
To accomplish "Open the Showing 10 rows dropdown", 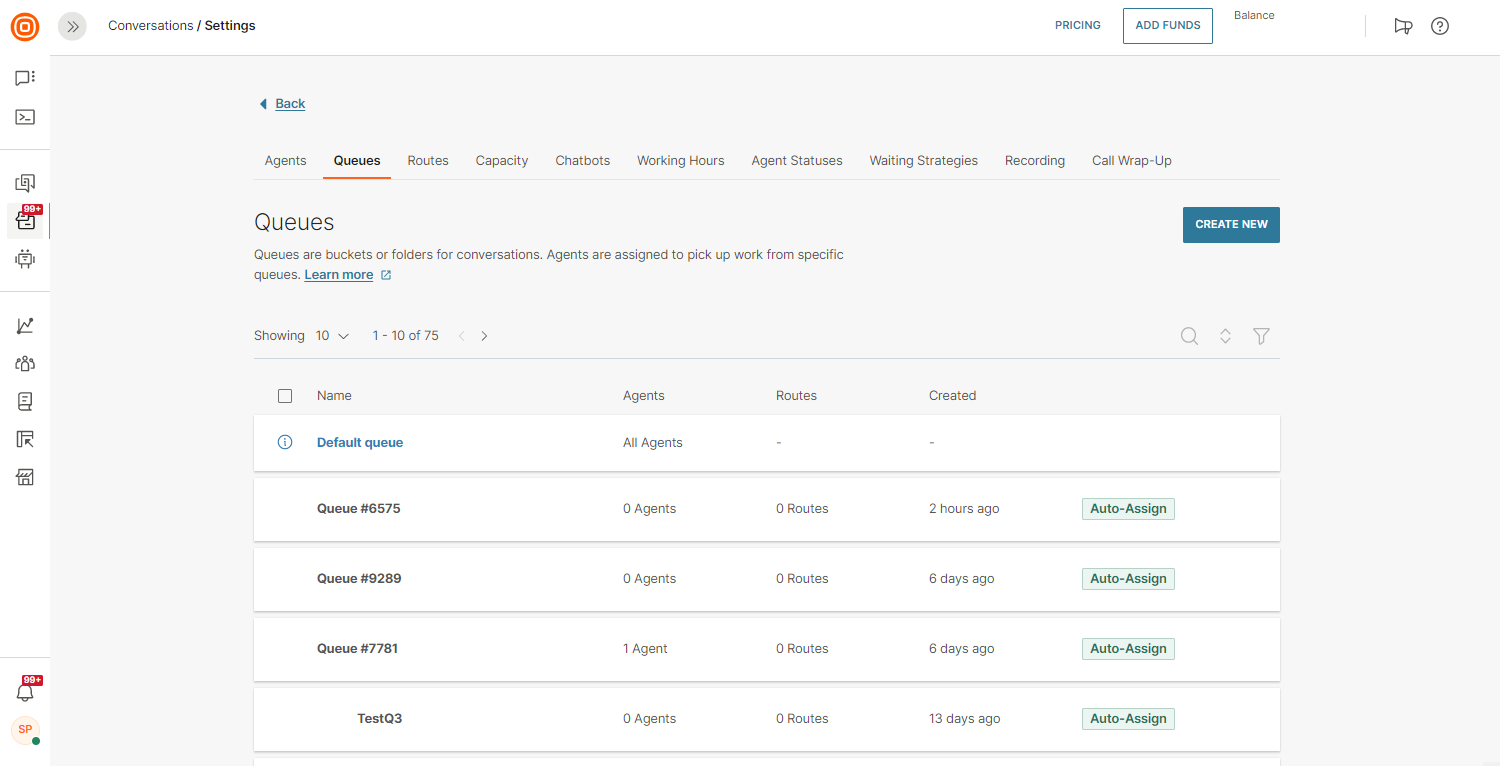I will point(332,336).
